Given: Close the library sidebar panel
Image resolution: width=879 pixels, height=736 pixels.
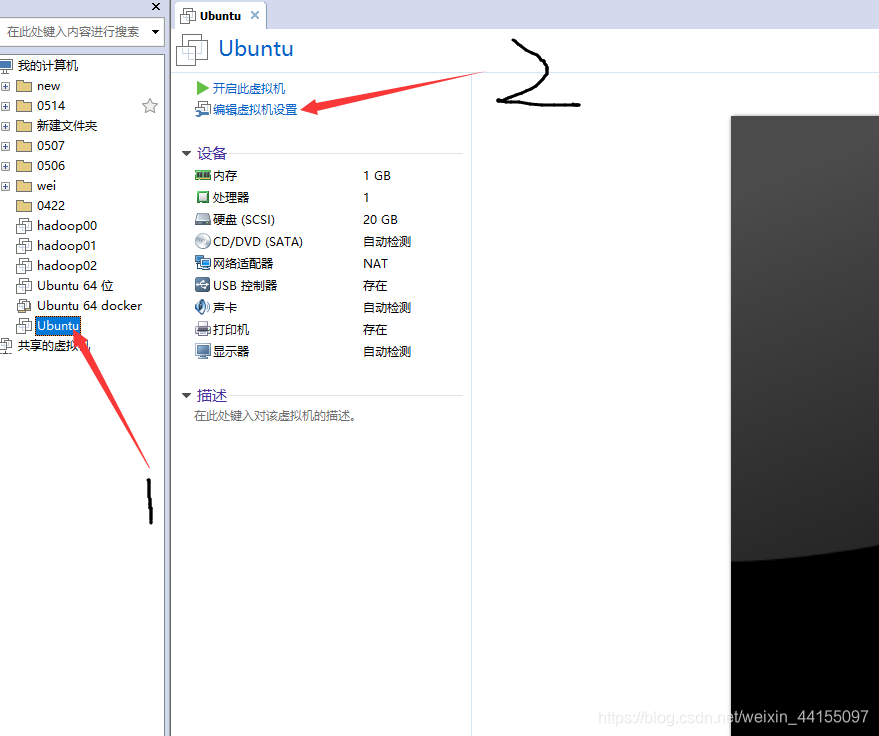Looking at the screenshot, I should click(x=156, y=7).
